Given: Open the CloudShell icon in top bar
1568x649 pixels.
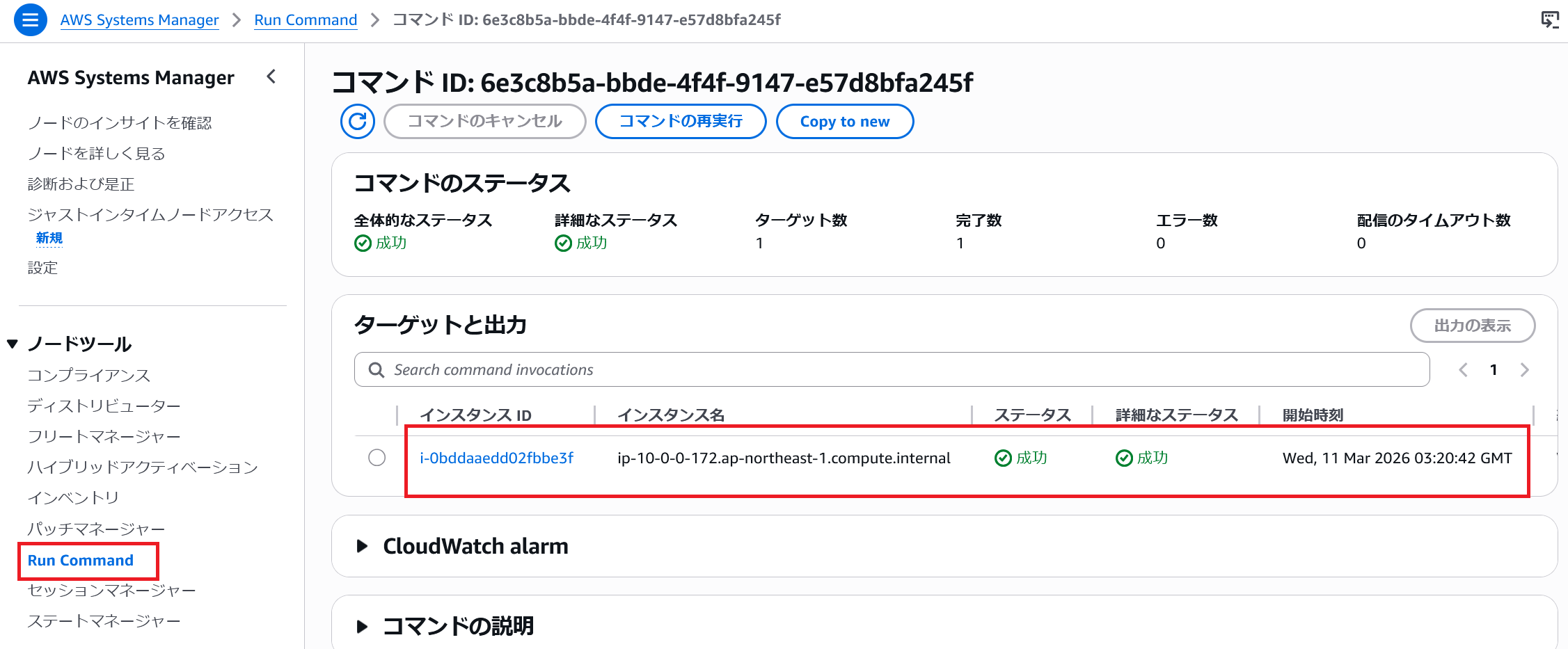Looking at the screenshot, I should (1550, 19).
